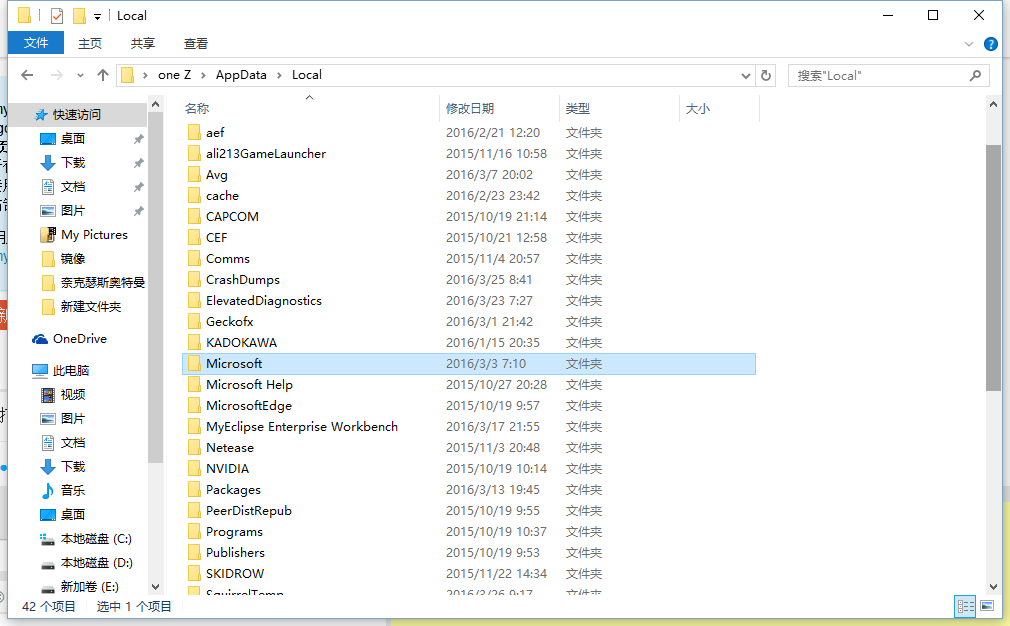Image resolution: width=1010 pixels, height=626 pixels.
Task: Refresh the current folder view
Action: tap(766, 75)
